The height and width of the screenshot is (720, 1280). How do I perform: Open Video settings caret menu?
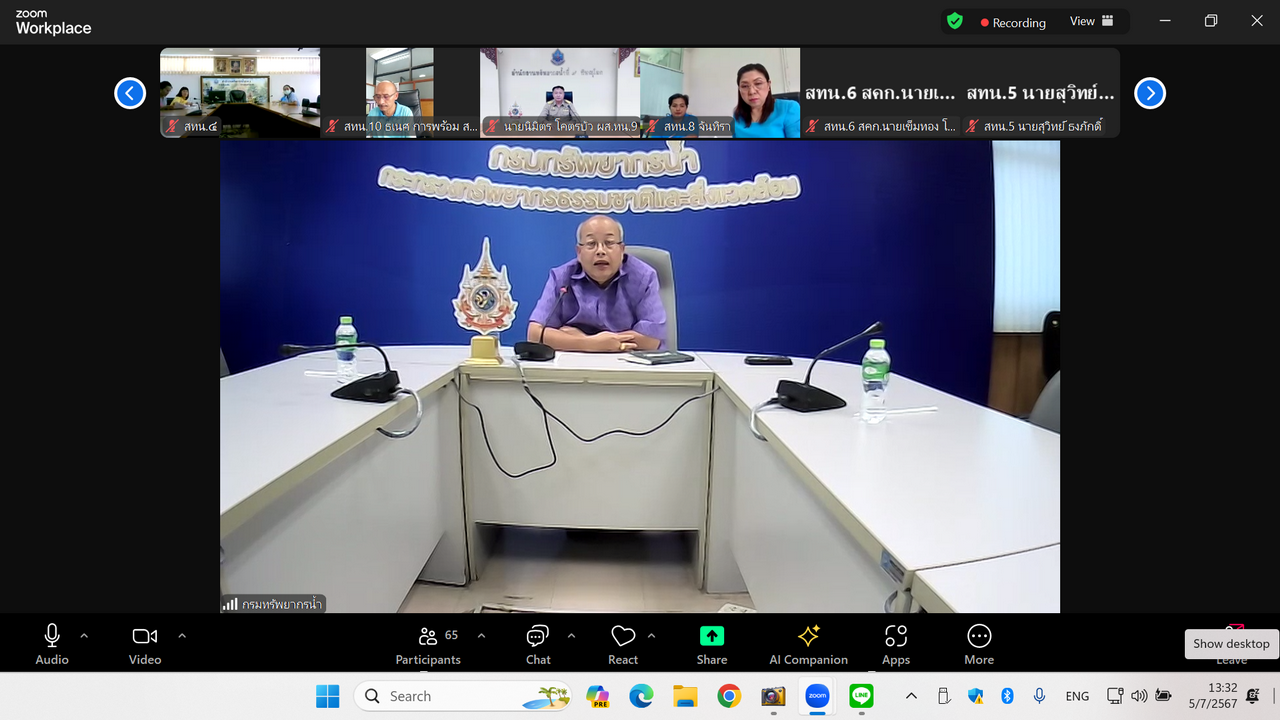click(182, 636)
